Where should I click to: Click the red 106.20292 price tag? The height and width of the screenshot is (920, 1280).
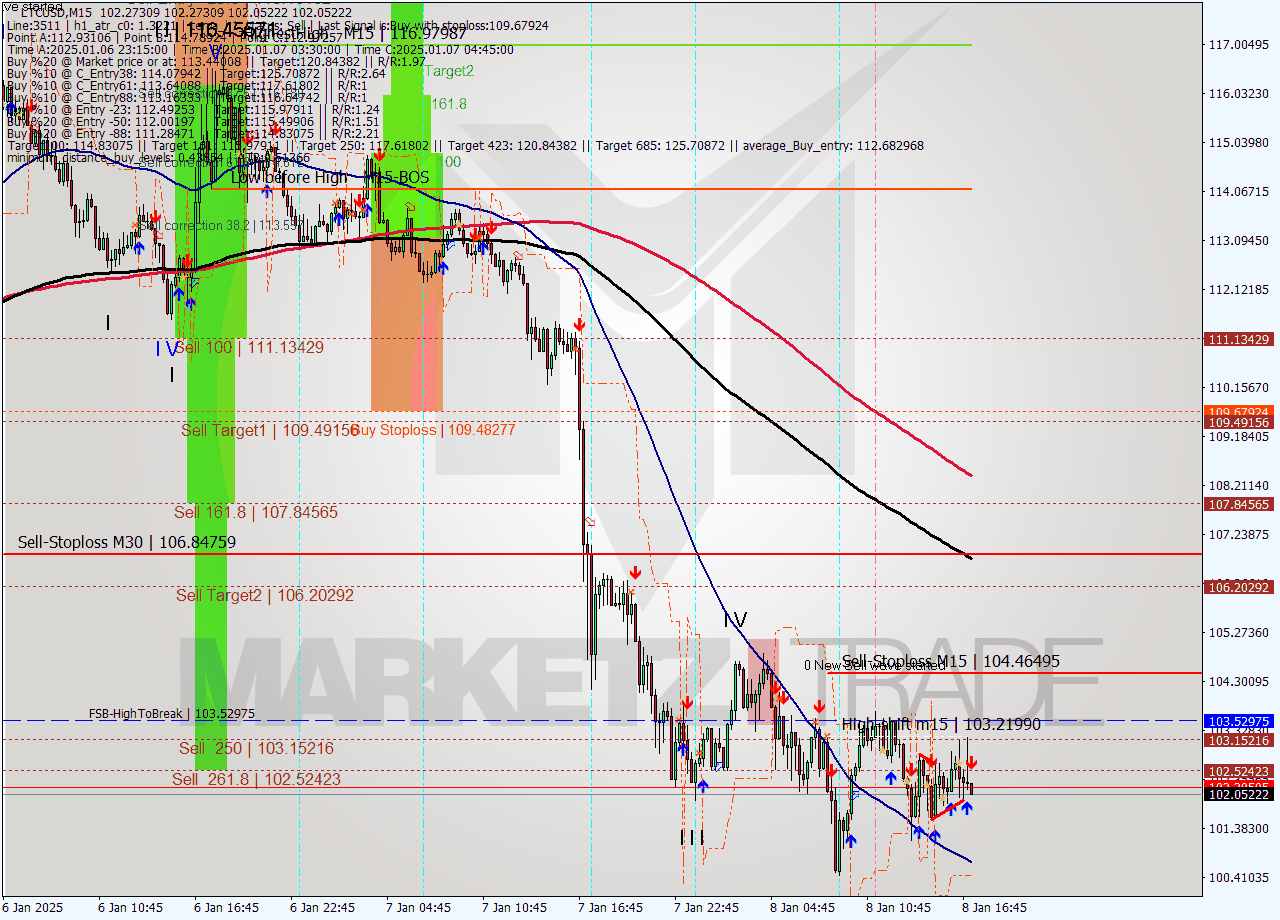click(x=1240, y=587)
